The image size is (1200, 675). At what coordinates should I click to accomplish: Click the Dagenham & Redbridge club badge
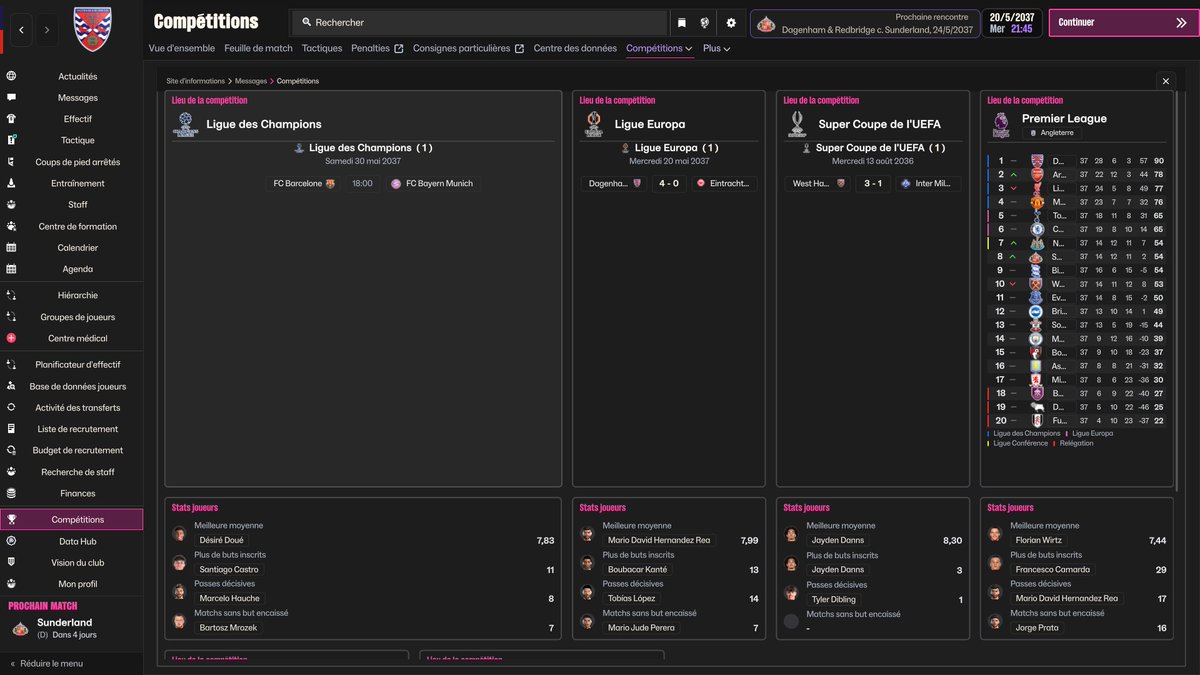93,30
